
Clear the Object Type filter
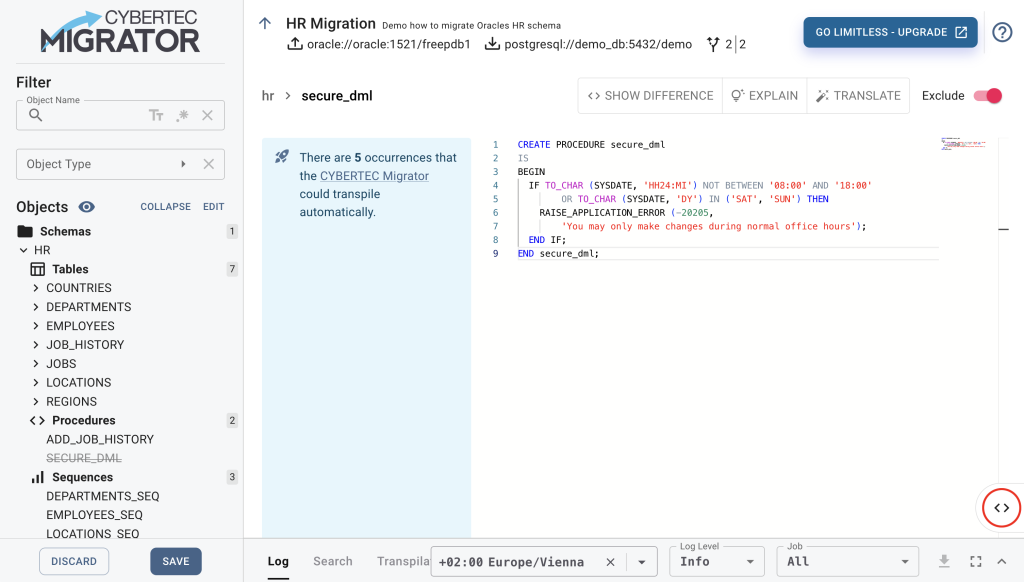tap(208, 164)
